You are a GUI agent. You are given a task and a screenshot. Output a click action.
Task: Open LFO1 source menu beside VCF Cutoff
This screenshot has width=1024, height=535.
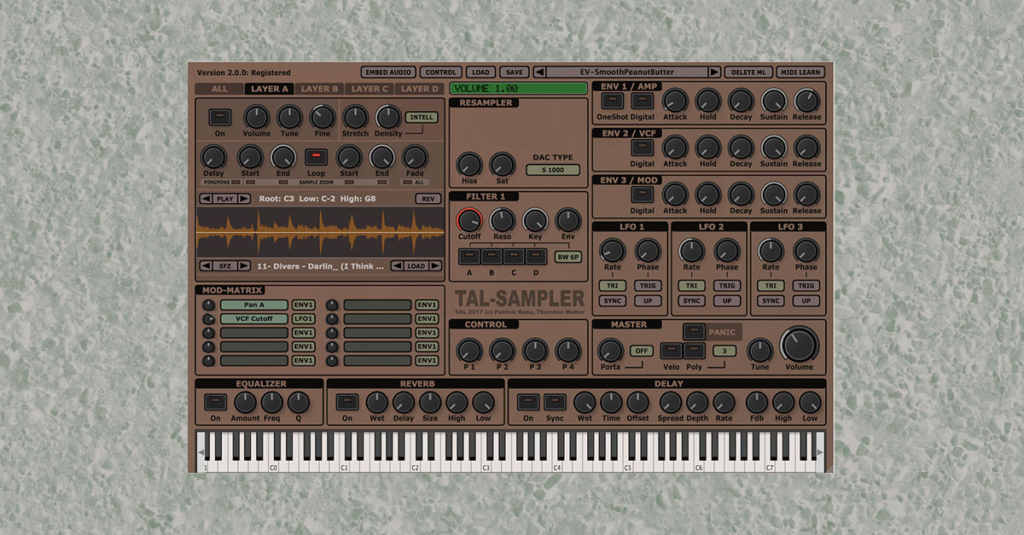pos(303,319)
